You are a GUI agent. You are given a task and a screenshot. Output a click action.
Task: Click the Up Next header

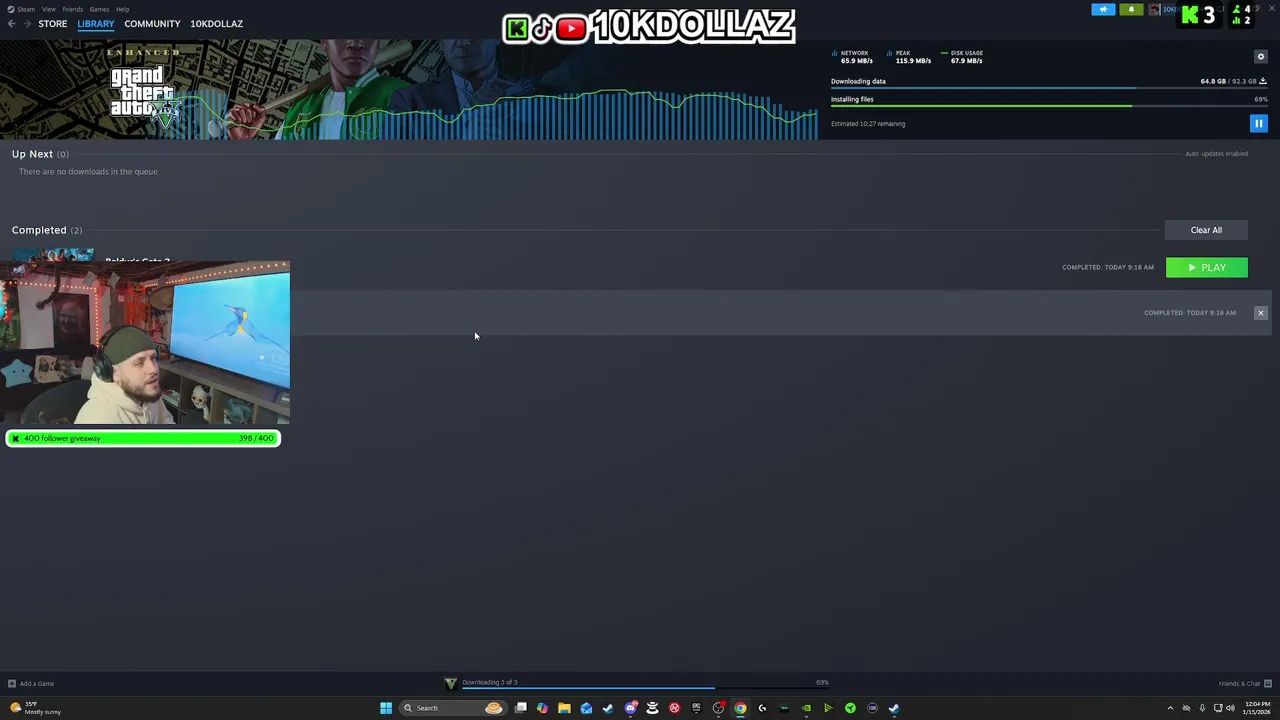(x=32, y=154)
